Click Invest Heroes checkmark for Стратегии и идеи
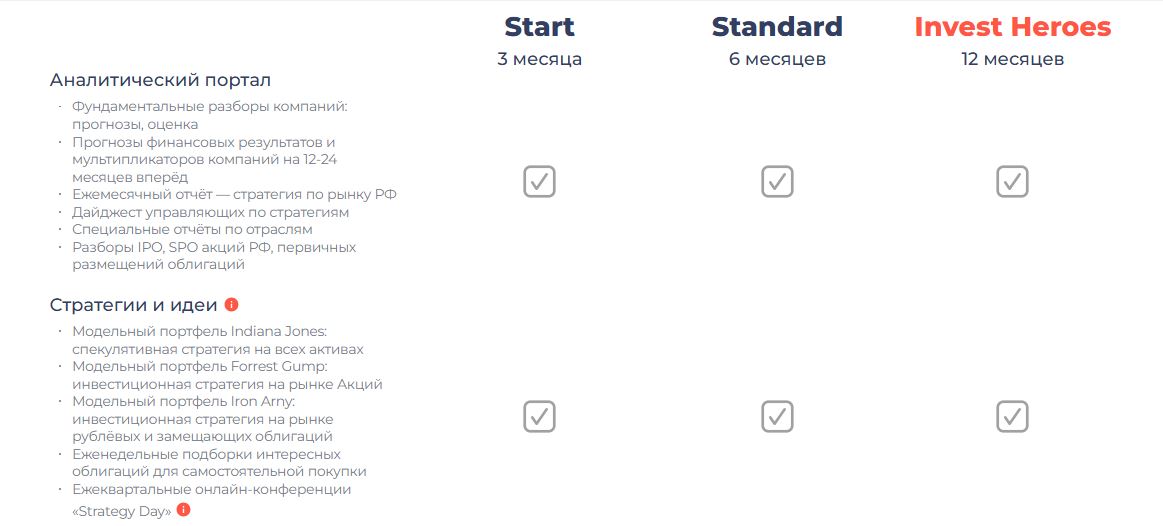Viewport: 1163px width, 526px height. point(1012,416)
